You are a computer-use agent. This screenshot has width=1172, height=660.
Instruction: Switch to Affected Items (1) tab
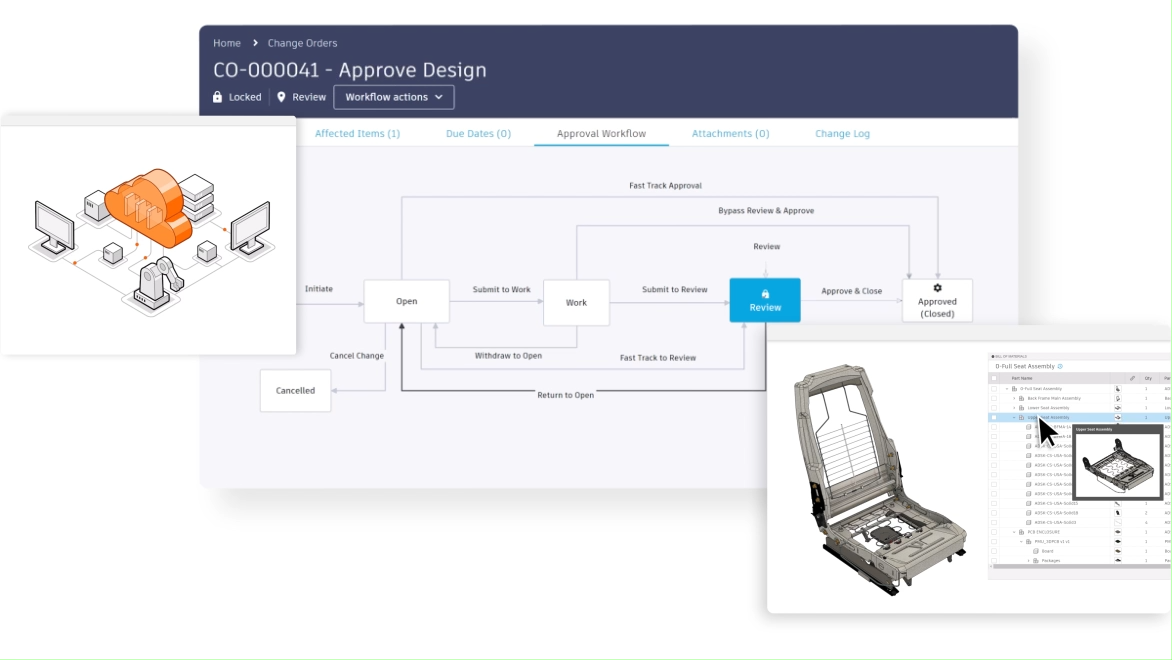tap(357, 133)
